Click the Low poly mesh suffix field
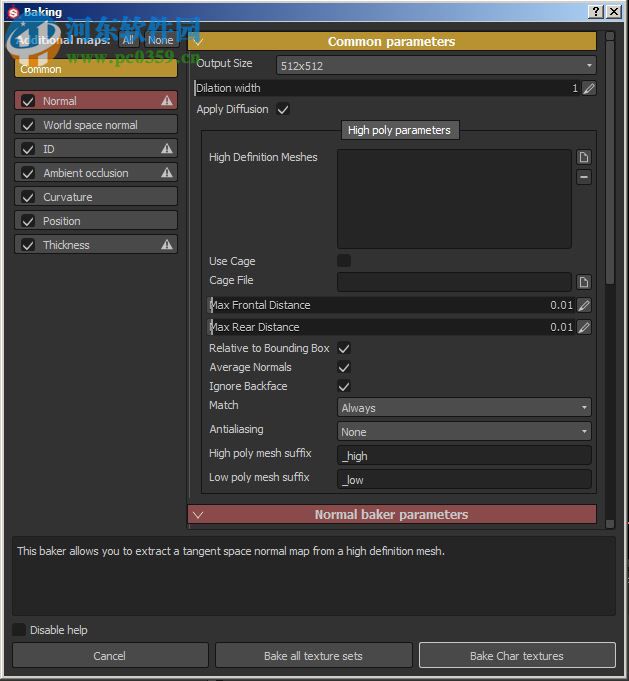 (x=464, y=479)
